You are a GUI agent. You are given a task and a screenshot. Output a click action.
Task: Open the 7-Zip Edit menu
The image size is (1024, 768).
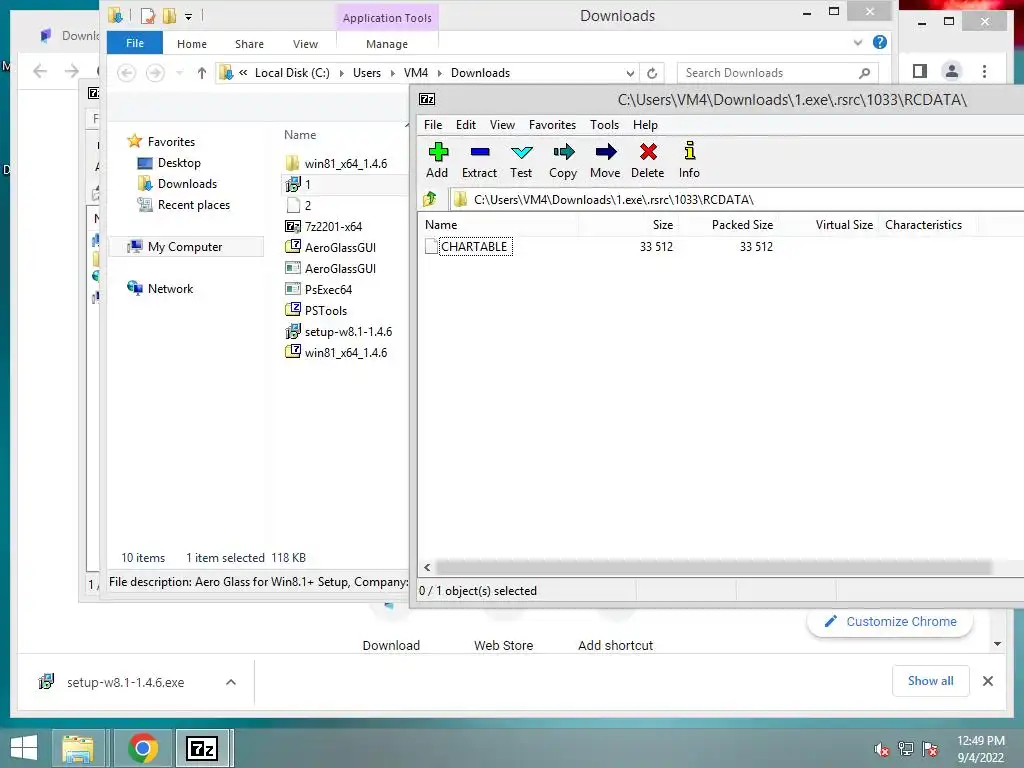pos(466,125)
